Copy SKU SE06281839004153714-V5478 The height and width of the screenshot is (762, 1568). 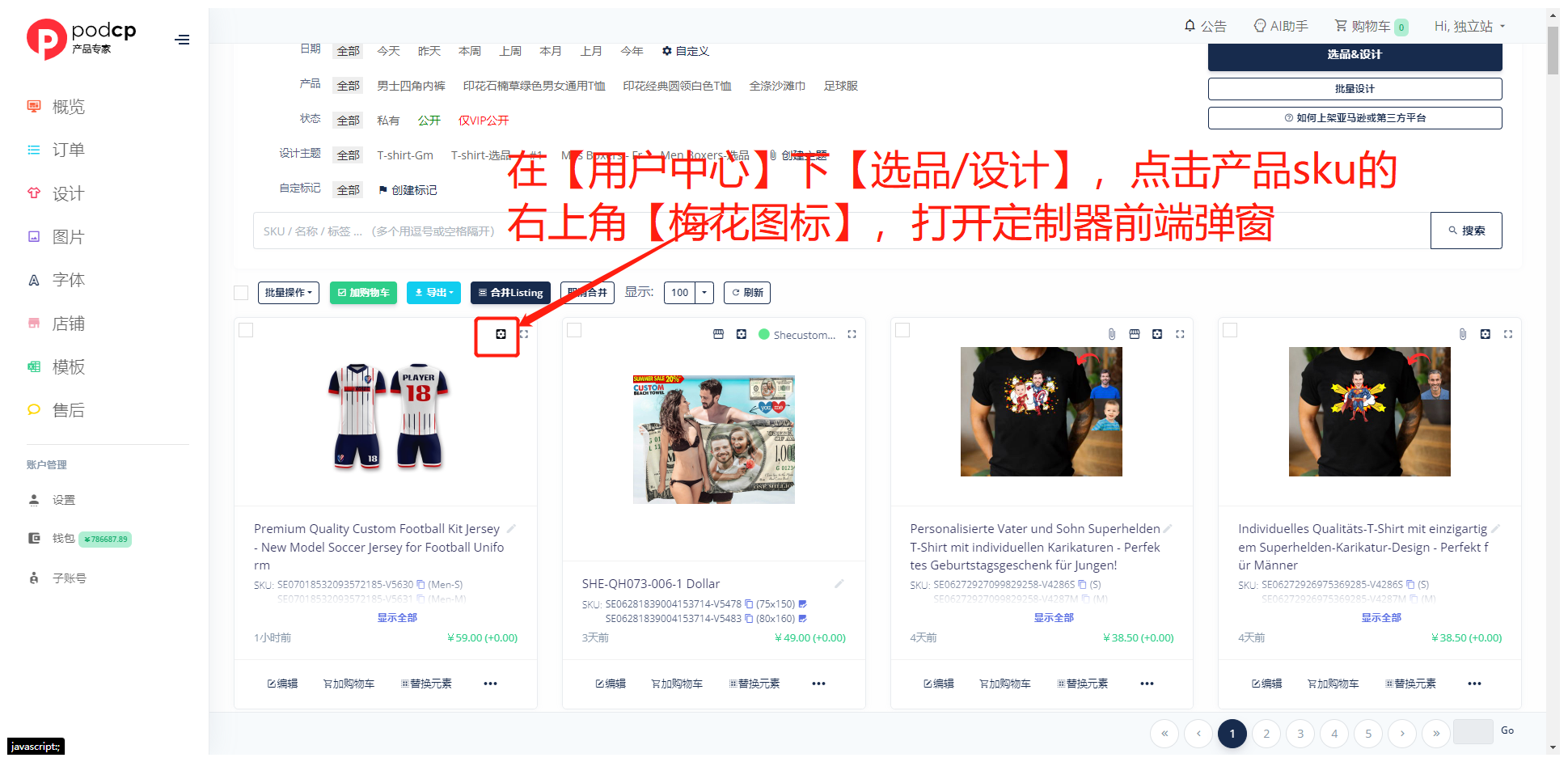click(x=749, y=603)
